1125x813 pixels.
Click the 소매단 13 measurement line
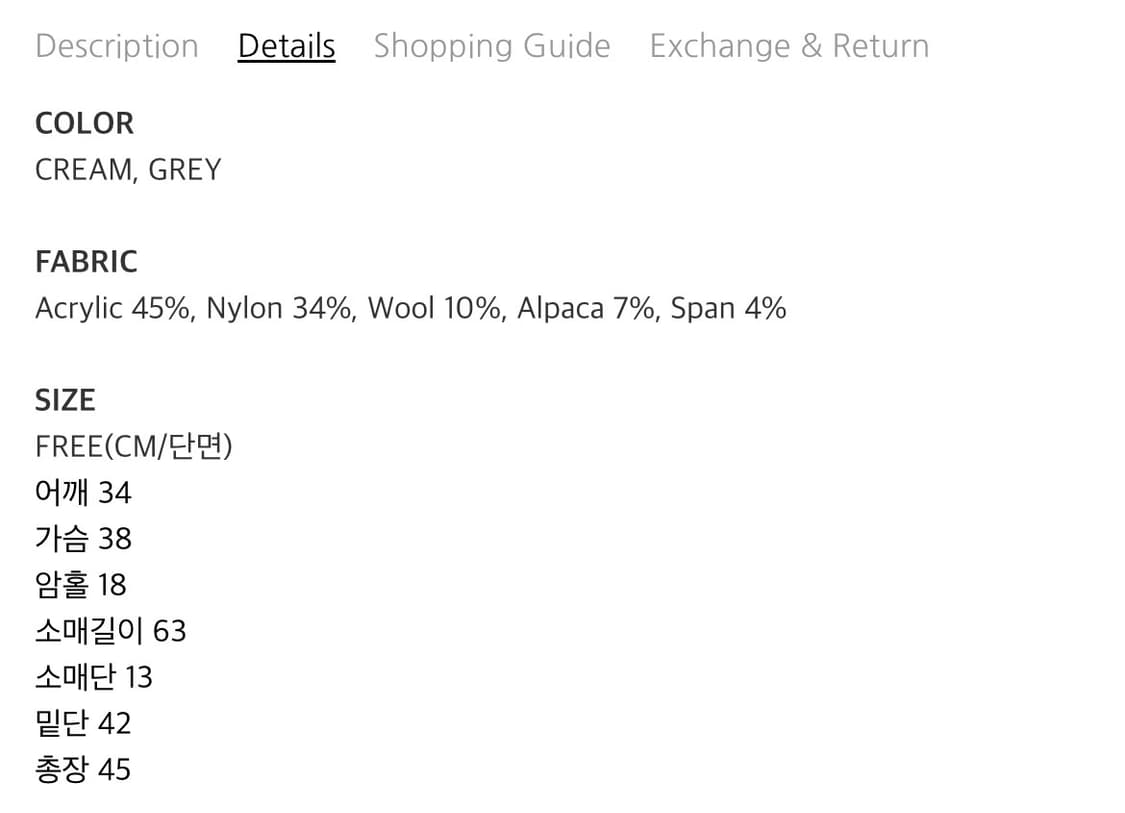click(x=94, y=677)
